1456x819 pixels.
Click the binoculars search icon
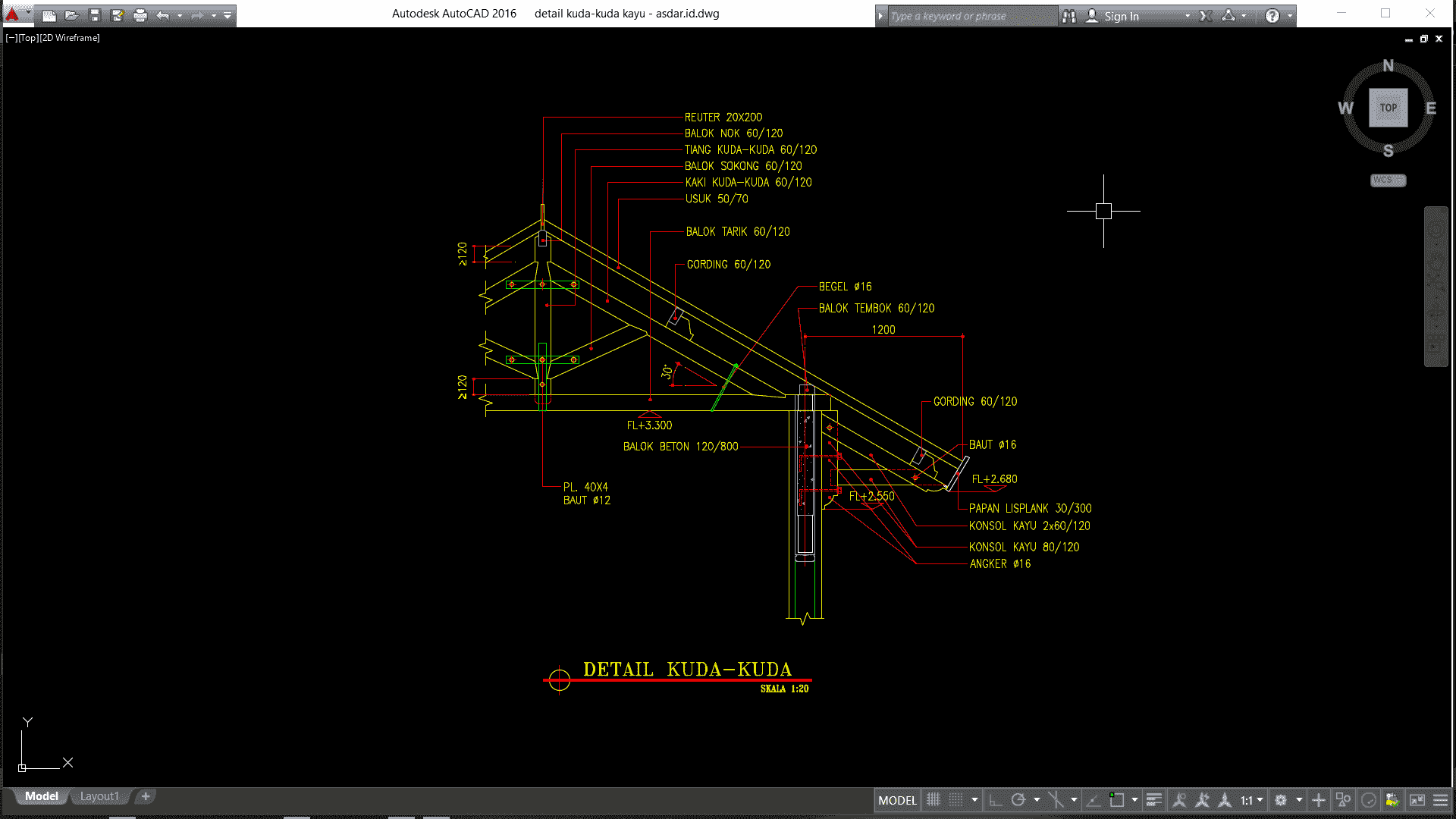[1069, 16]
